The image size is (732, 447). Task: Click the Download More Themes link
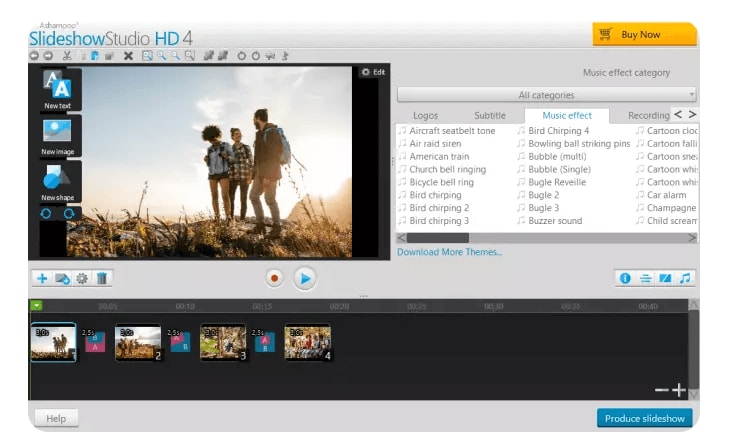click(x=450, y=252)
